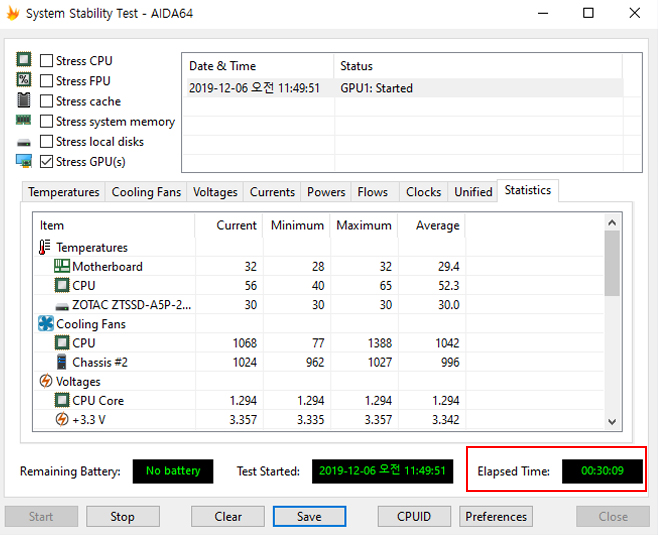Click the Status log column header
The width and height of the screenshot is (658, 535).
478,66
